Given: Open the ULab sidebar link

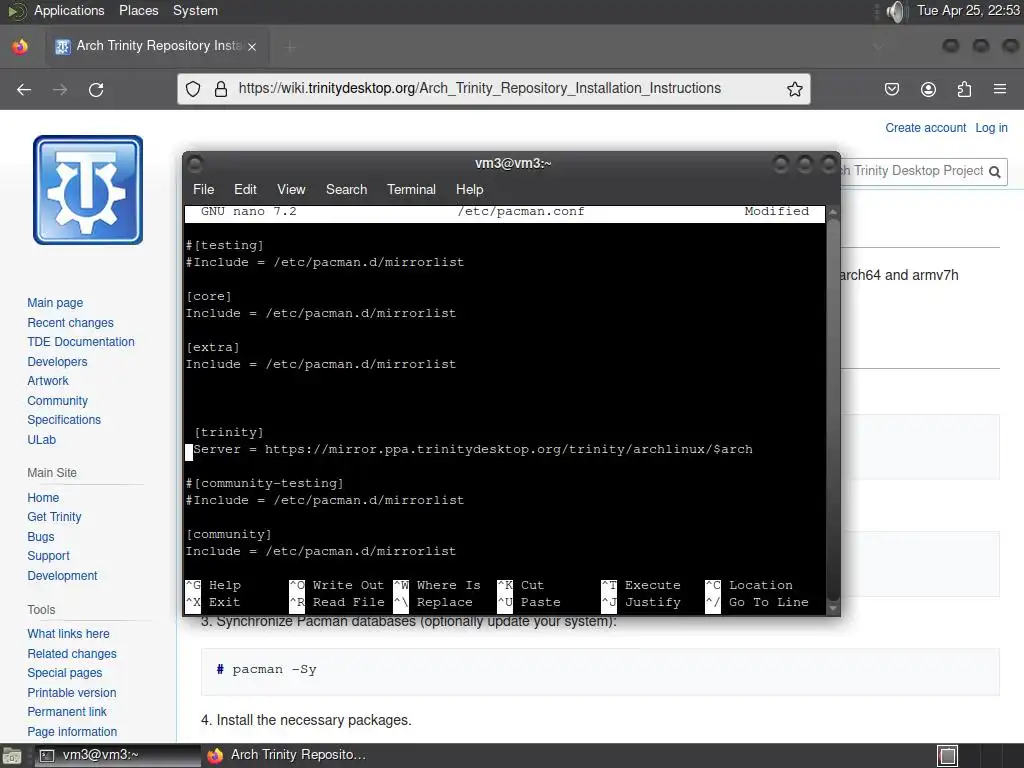Looking at the screenshot, I should pyautogui.click(x=41, y=440).
